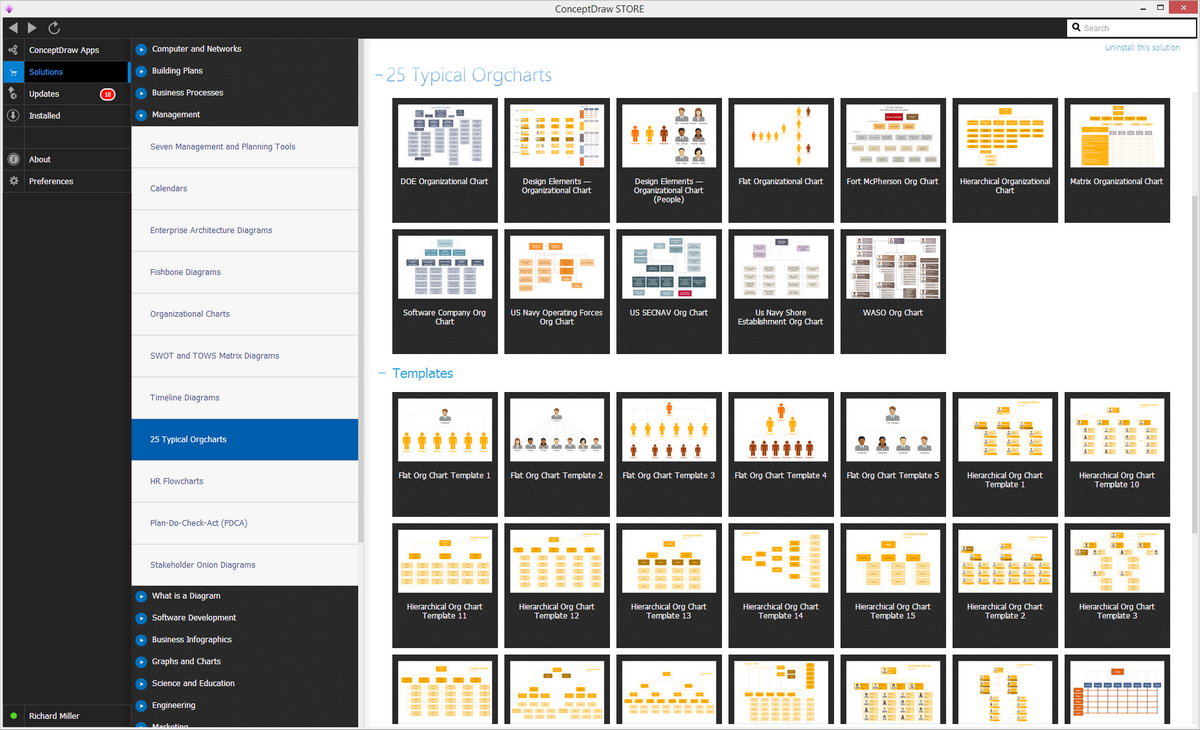Select Plan-Do-Check-Act (PDCA)
The width and height of the screenshot is (1200, 730).
click(244, 523)
